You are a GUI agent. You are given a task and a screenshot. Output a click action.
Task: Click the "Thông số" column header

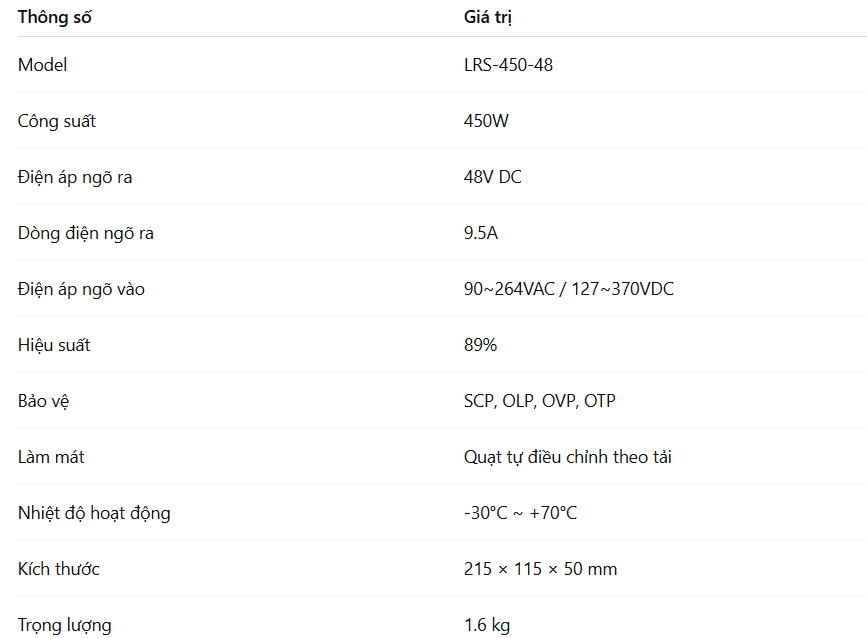(x=54, y=17)
